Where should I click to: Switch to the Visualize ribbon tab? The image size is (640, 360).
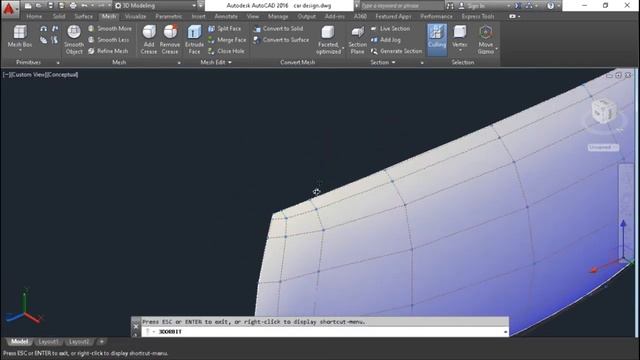pos(136,16)
